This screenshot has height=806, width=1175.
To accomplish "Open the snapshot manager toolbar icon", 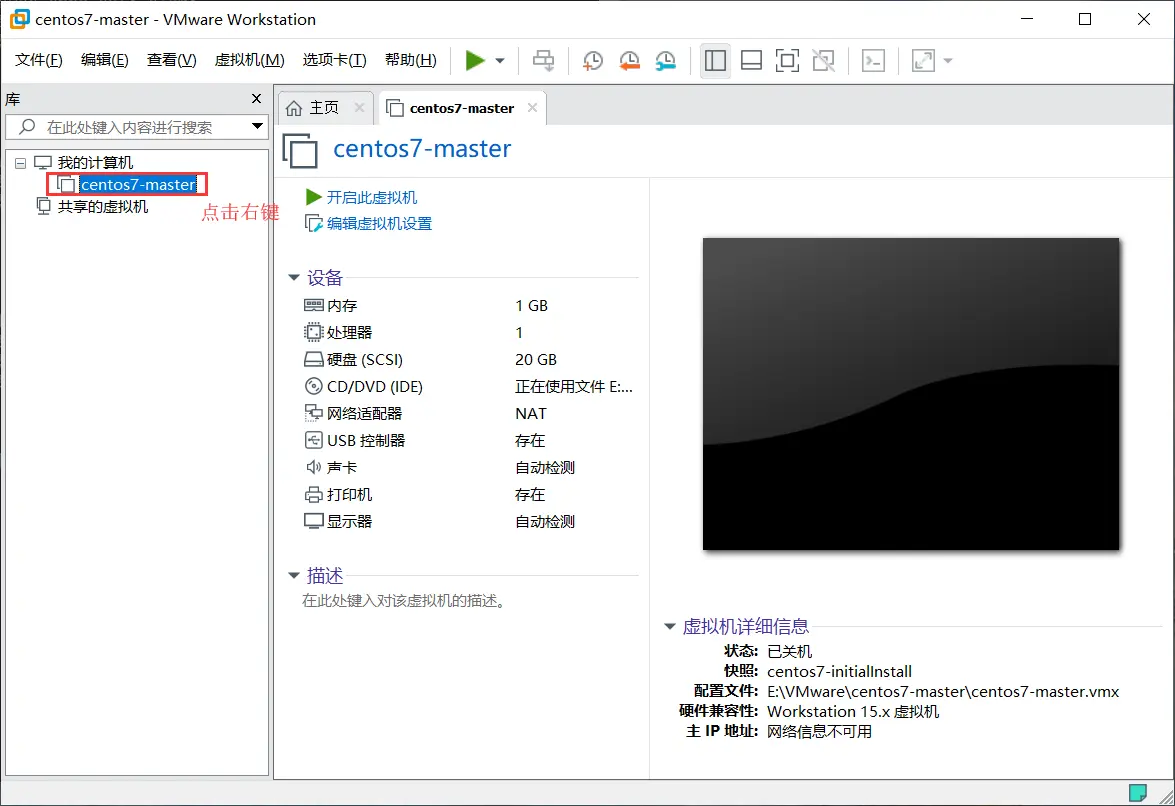I will pos(665,61).
